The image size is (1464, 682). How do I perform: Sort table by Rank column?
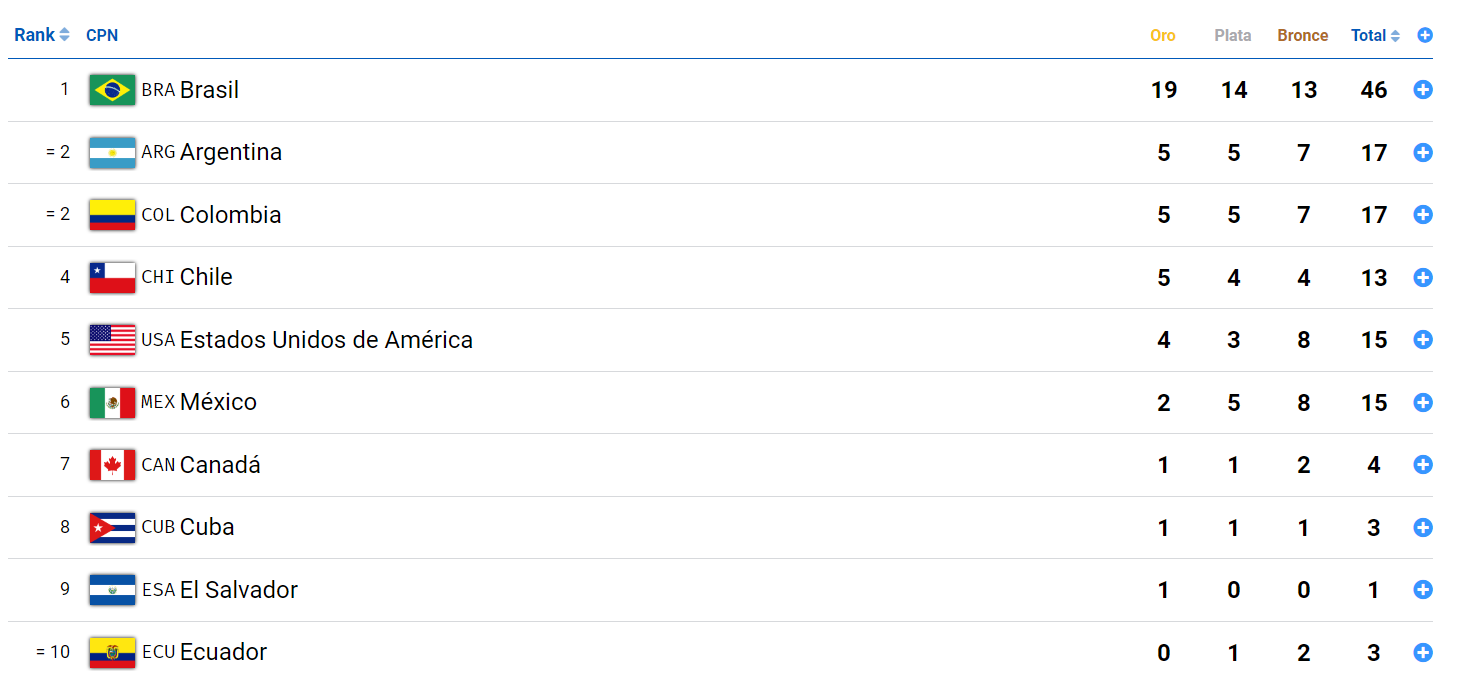coord(41,35)
